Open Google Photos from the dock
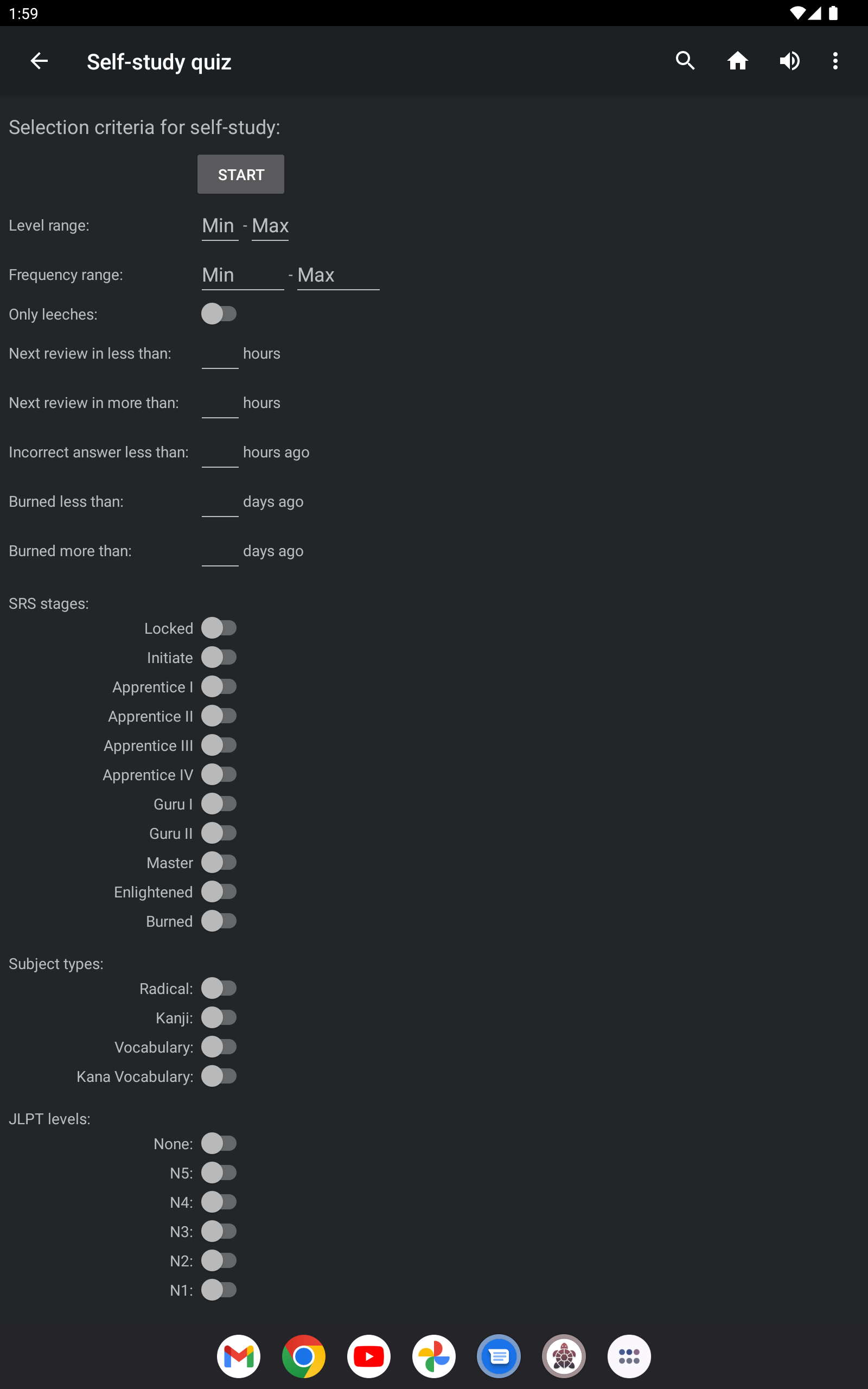The height and width of the screenshot is (1389, 868). click(x=433, y=1356)
